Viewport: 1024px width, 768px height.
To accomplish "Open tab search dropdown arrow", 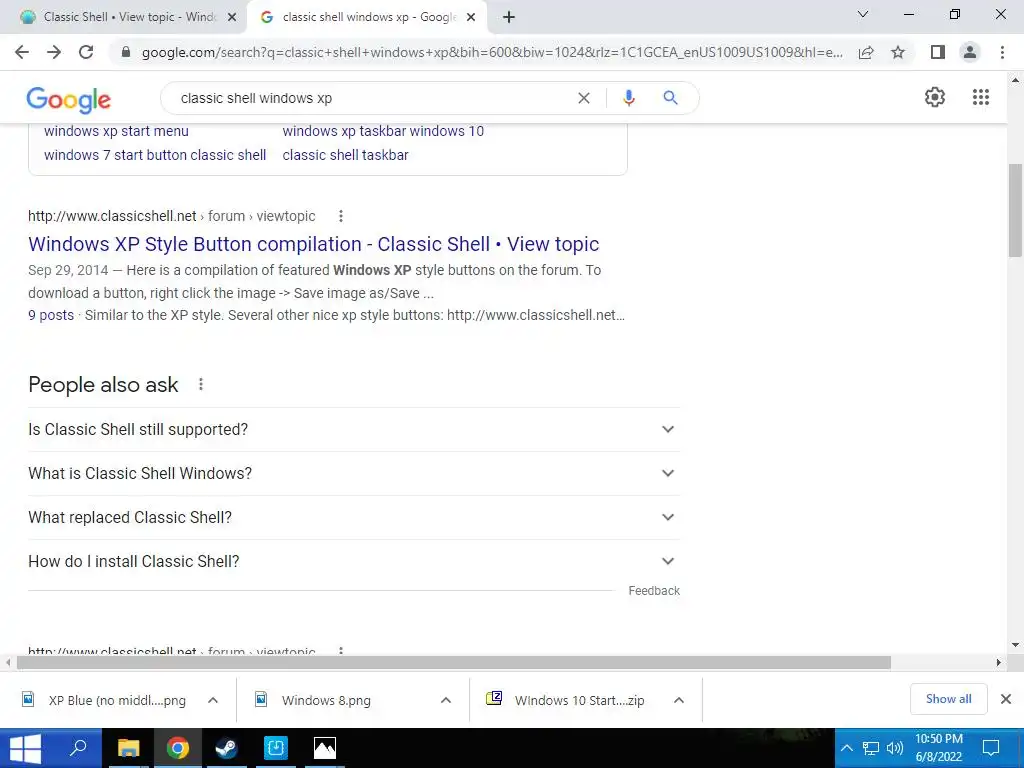I will point(863,14).
